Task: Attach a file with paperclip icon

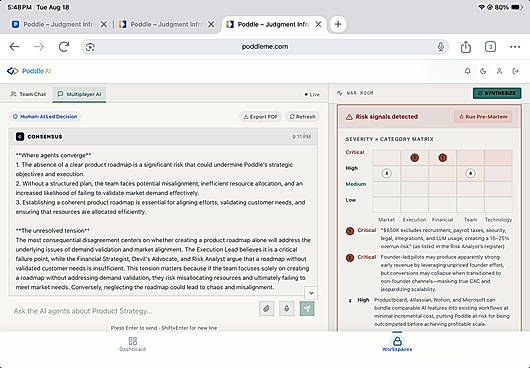Action: pos(266,308)
